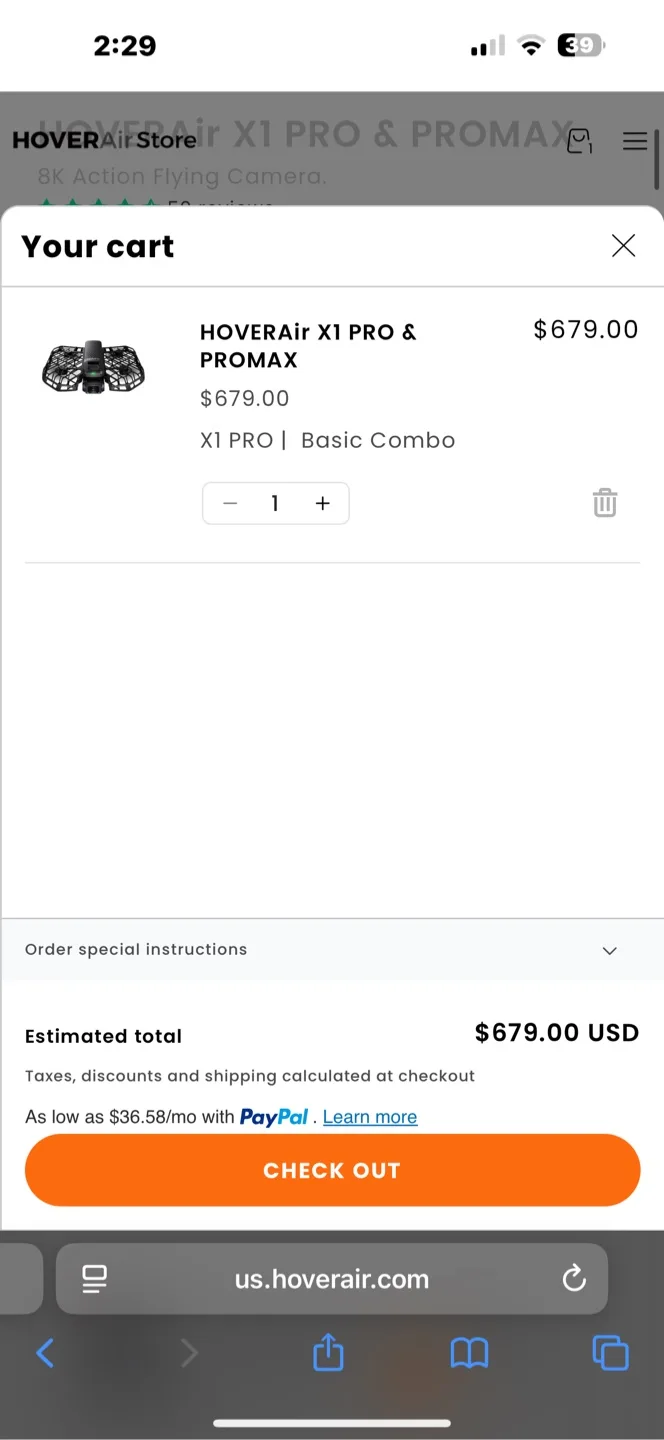664x1440 pixels.
Task: Decrease quantity with minus button
Action: [230, 503]
